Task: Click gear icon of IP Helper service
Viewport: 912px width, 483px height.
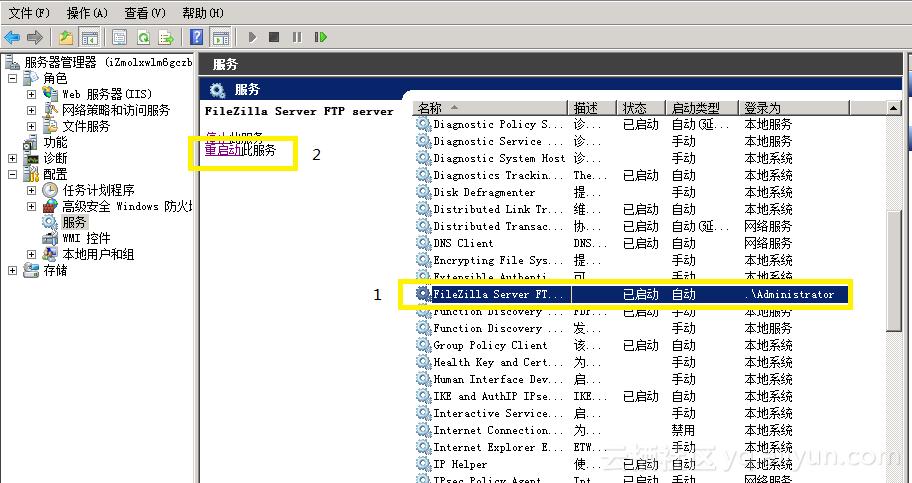Action: click(x=423, y=464)
